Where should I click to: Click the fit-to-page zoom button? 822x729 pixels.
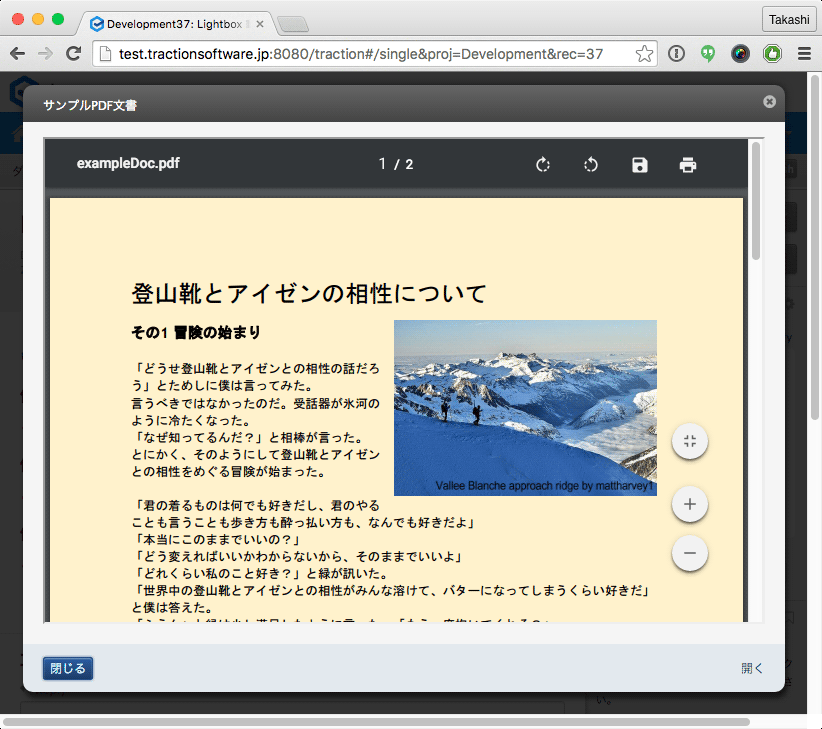[690, 441]
